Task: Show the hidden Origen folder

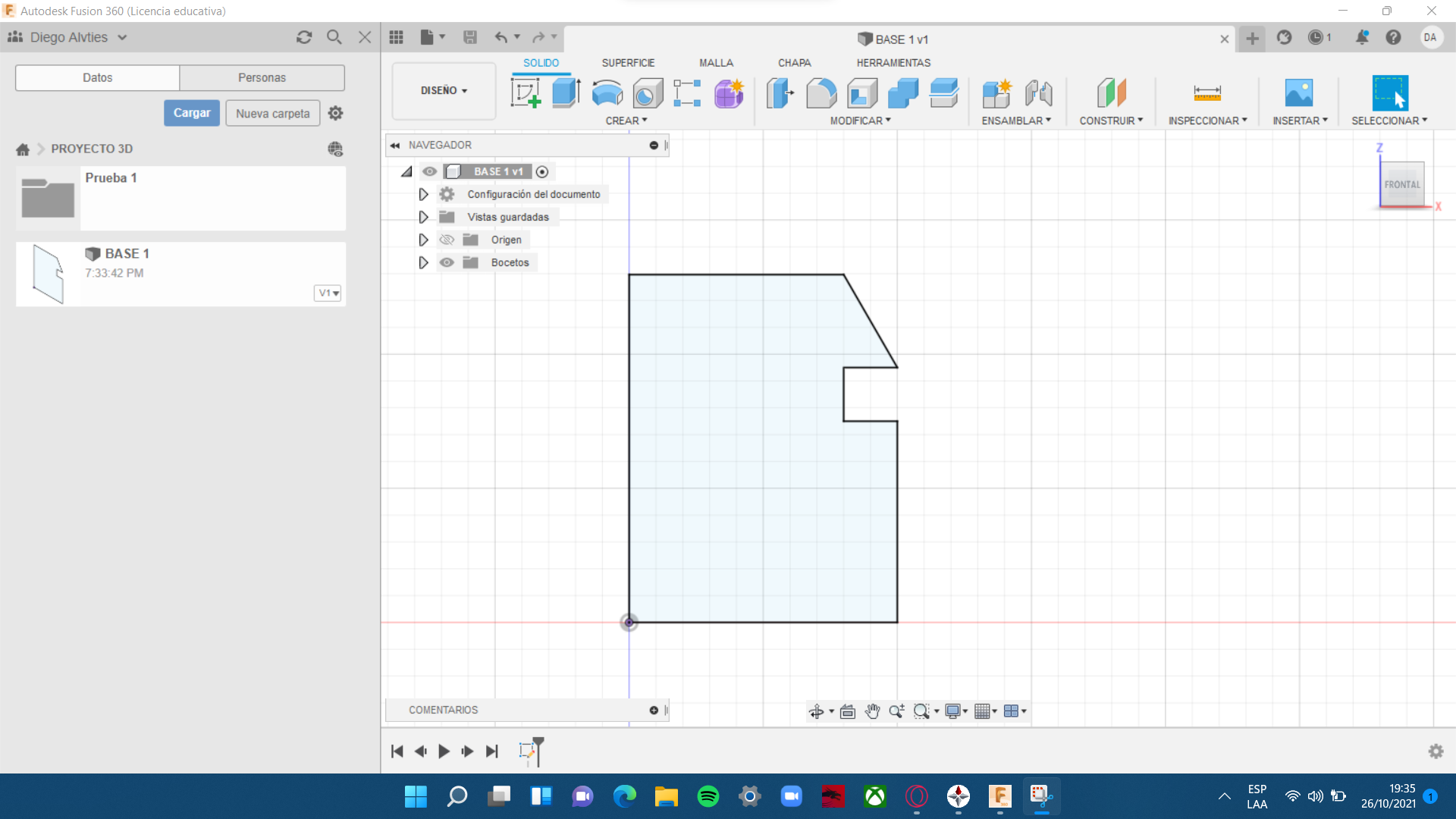Action: tap(447, 240)
